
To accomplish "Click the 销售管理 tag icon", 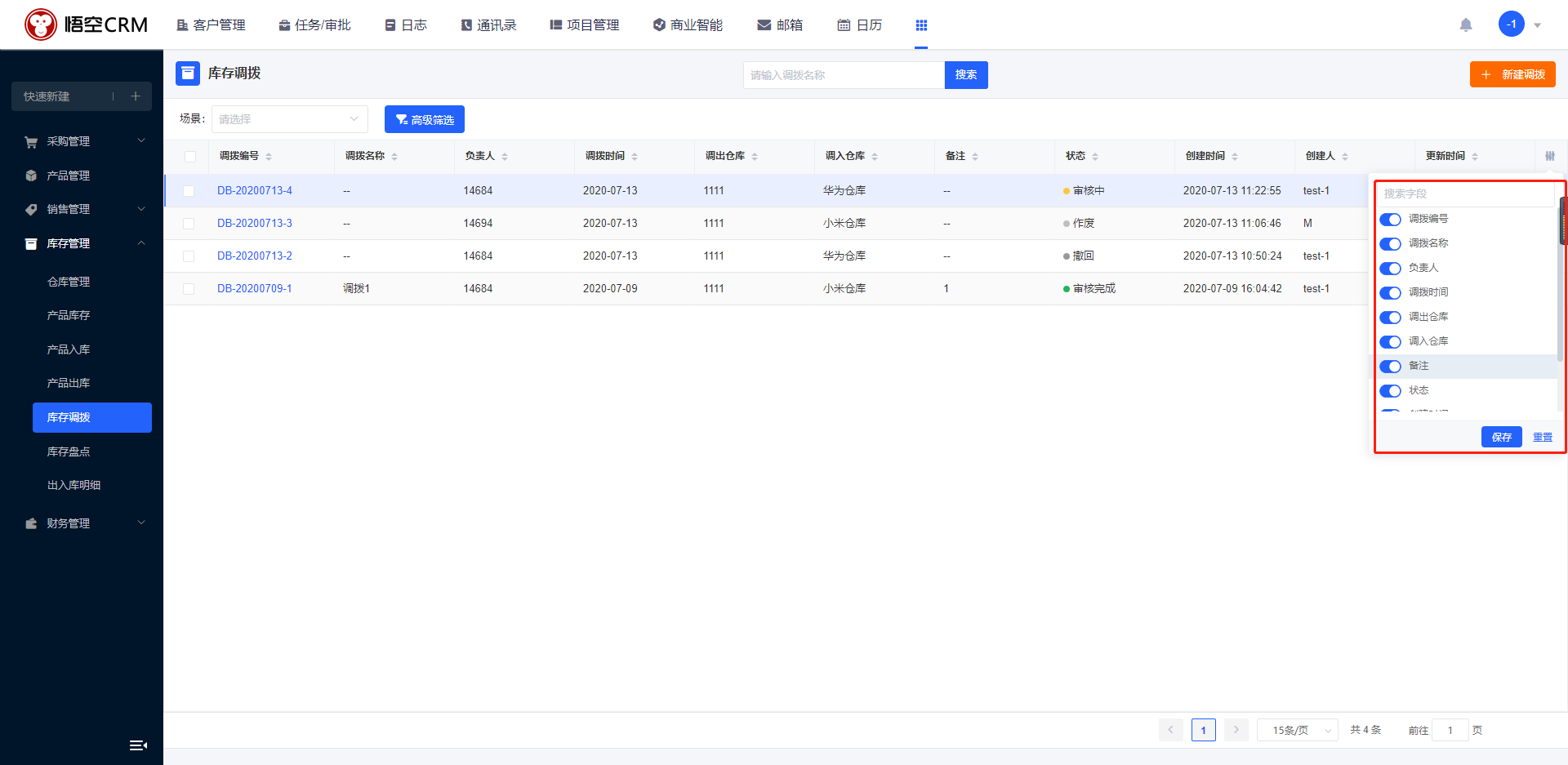I will 31,210.
